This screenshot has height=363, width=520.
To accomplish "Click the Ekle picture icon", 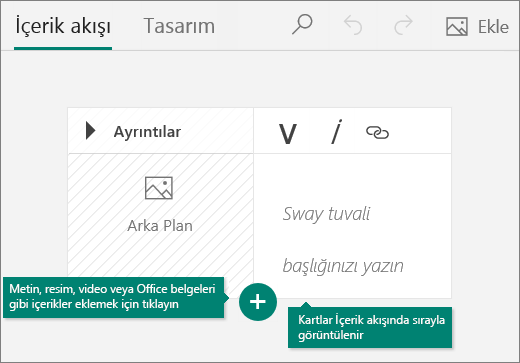I will pos(457,27).
